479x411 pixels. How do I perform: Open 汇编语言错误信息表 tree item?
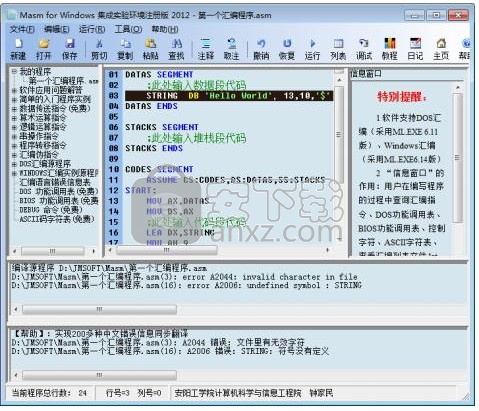click(x=55, y=182)
